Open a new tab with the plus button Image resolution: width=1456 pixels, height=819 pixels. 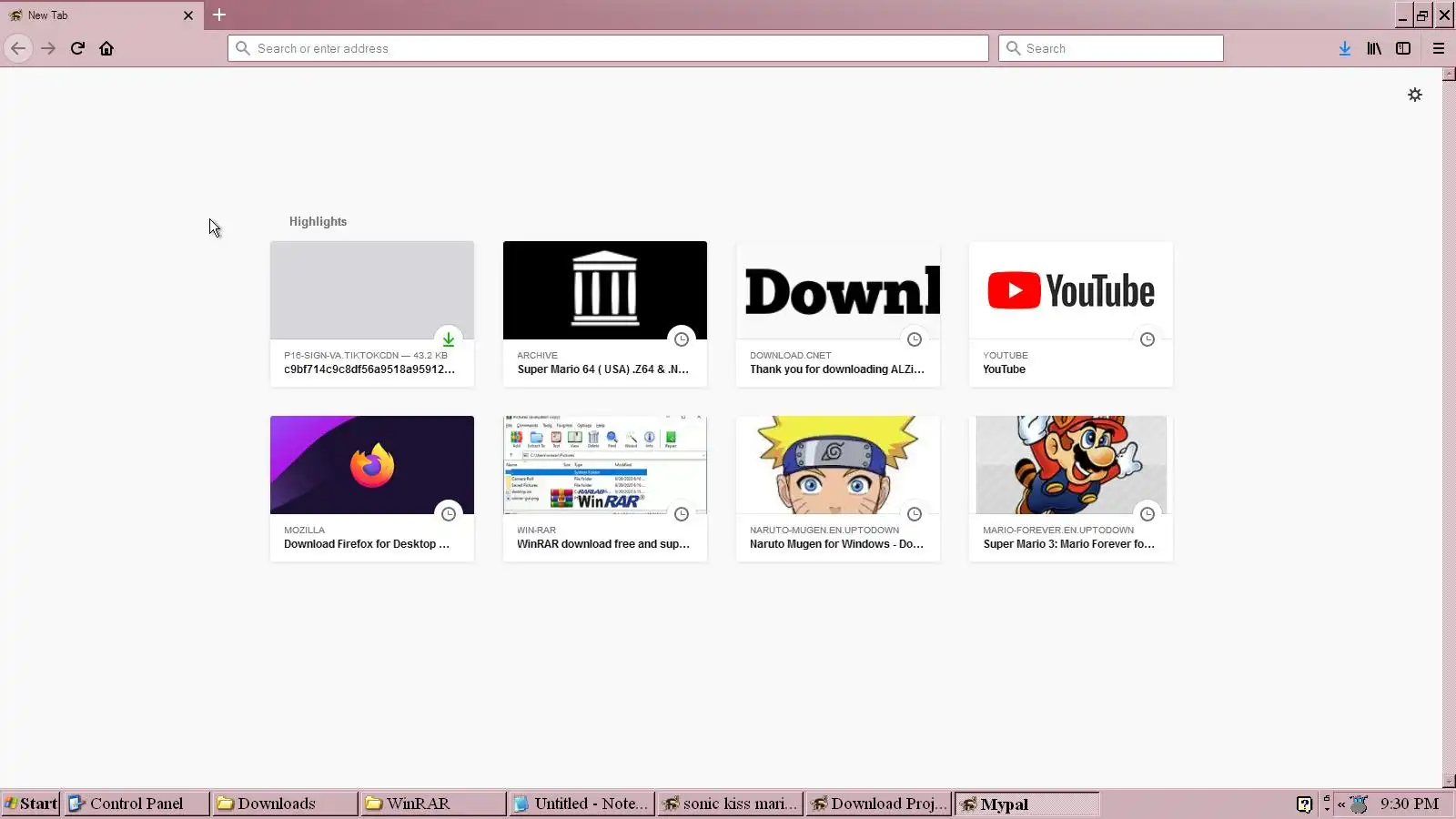219,15
